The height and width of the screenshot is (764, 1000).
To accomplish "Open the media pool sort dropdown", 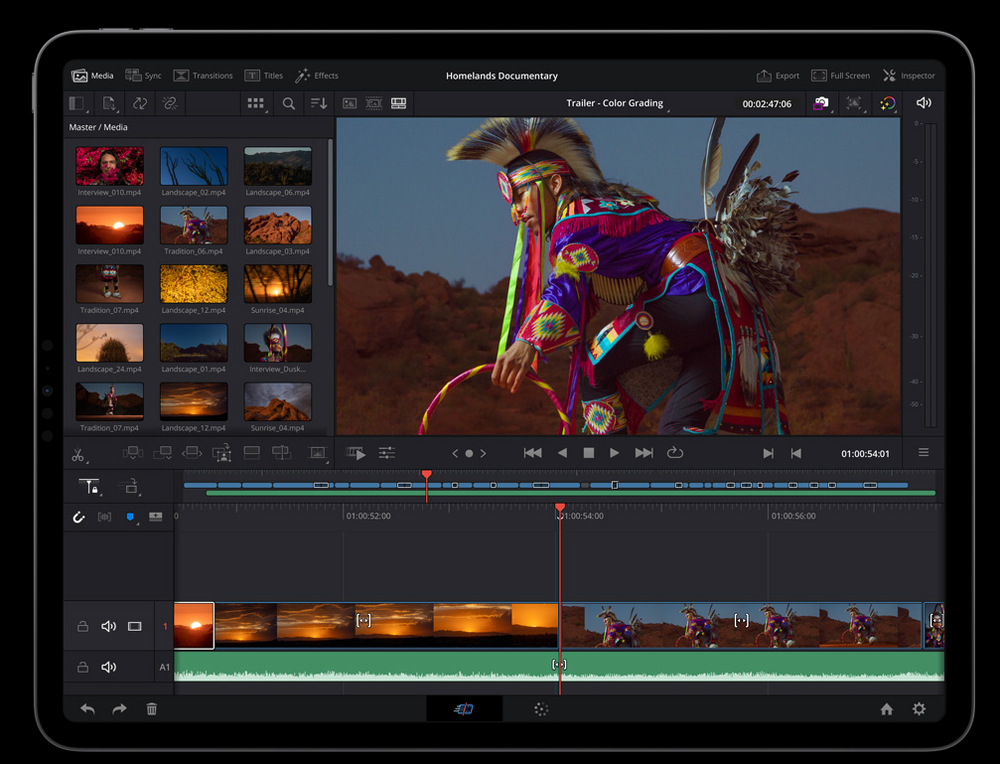I will 318,103.
